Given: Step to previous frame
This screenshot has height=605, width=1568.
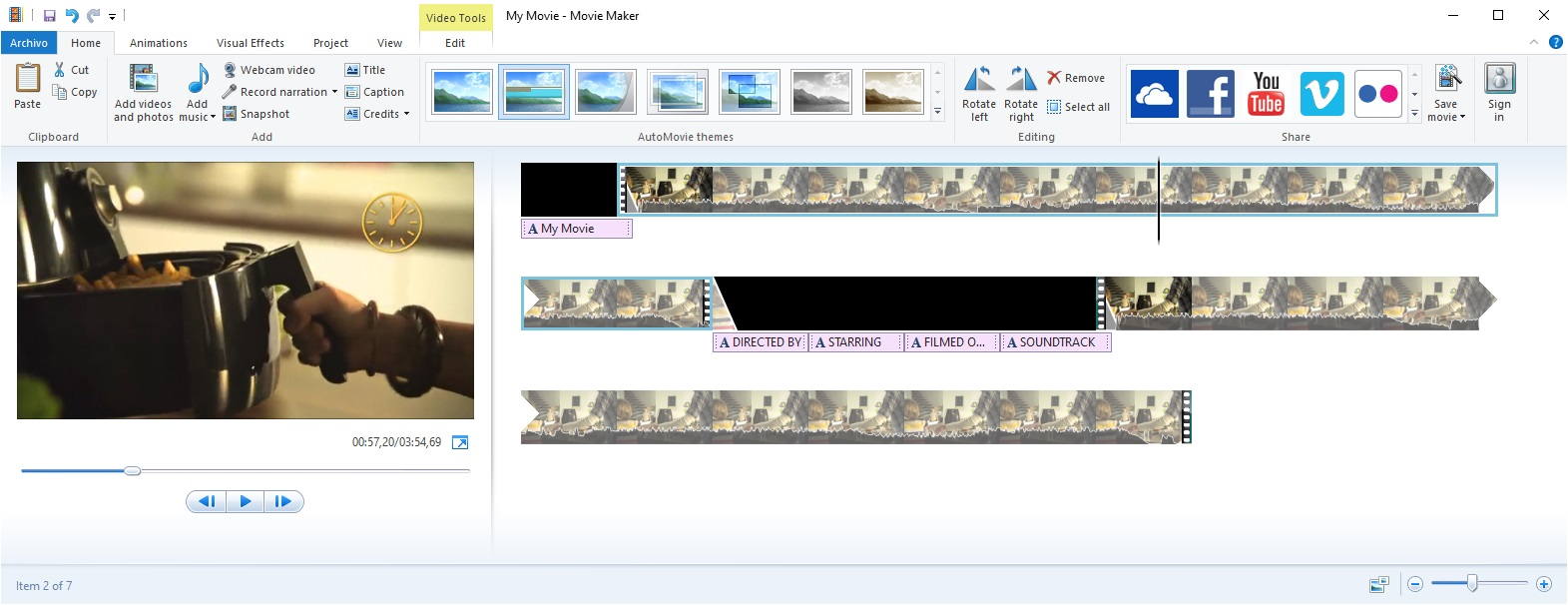Looking at the screenshot, I should pyautogui.click(x=207, y=502).
